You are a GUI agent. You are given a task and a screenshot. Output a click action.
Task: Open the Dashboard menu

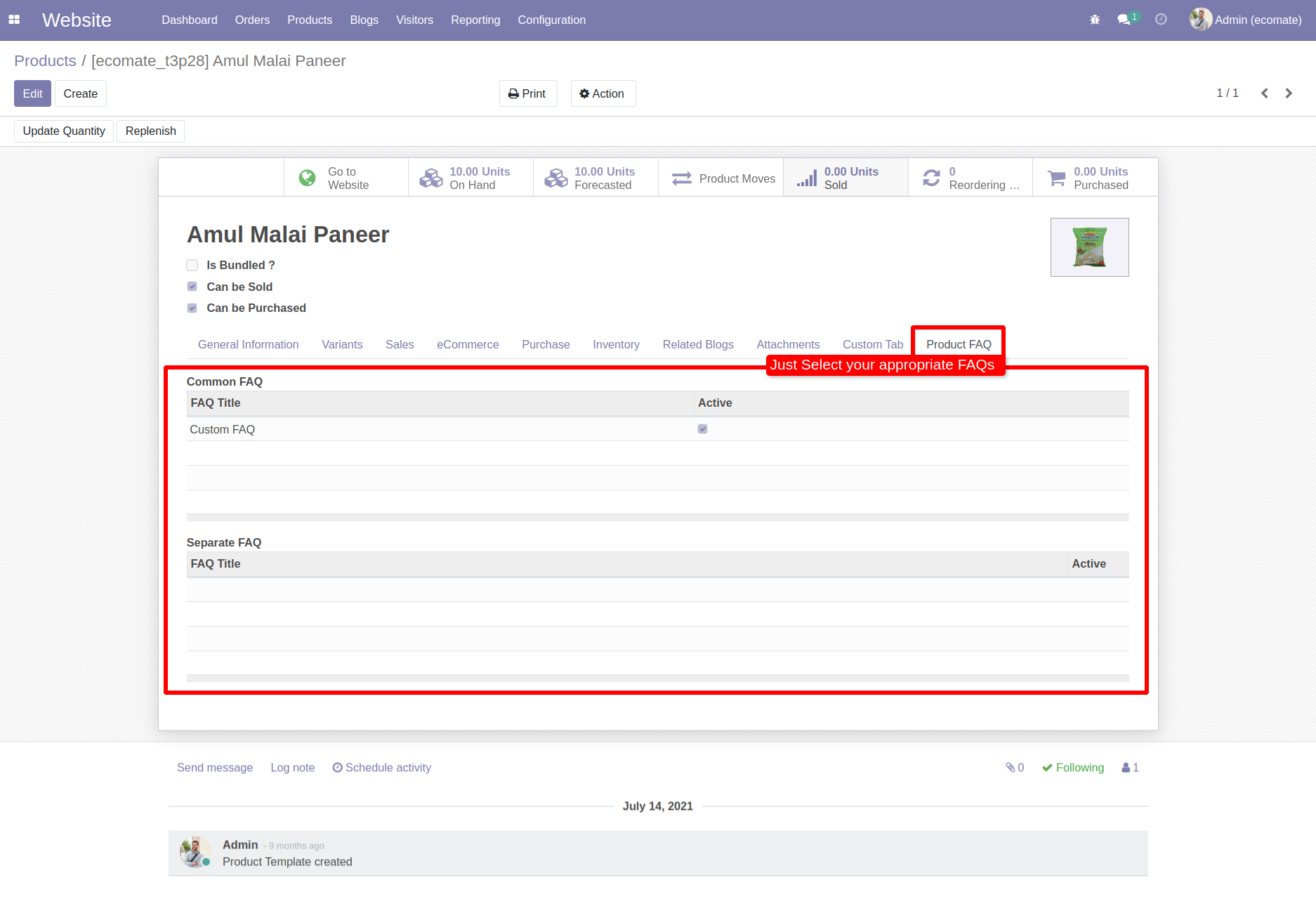190,20
